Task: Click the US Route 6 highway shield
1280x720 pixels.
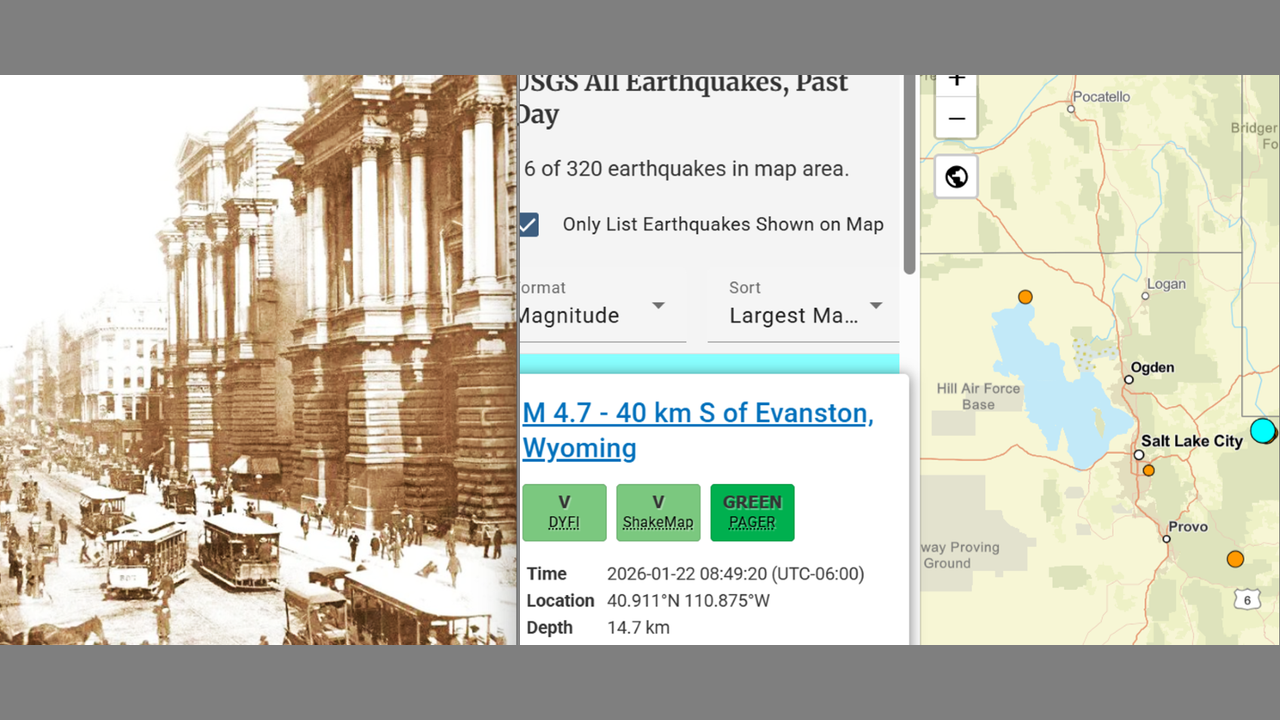Action: pyautogui.click(x=1246, y=599)
